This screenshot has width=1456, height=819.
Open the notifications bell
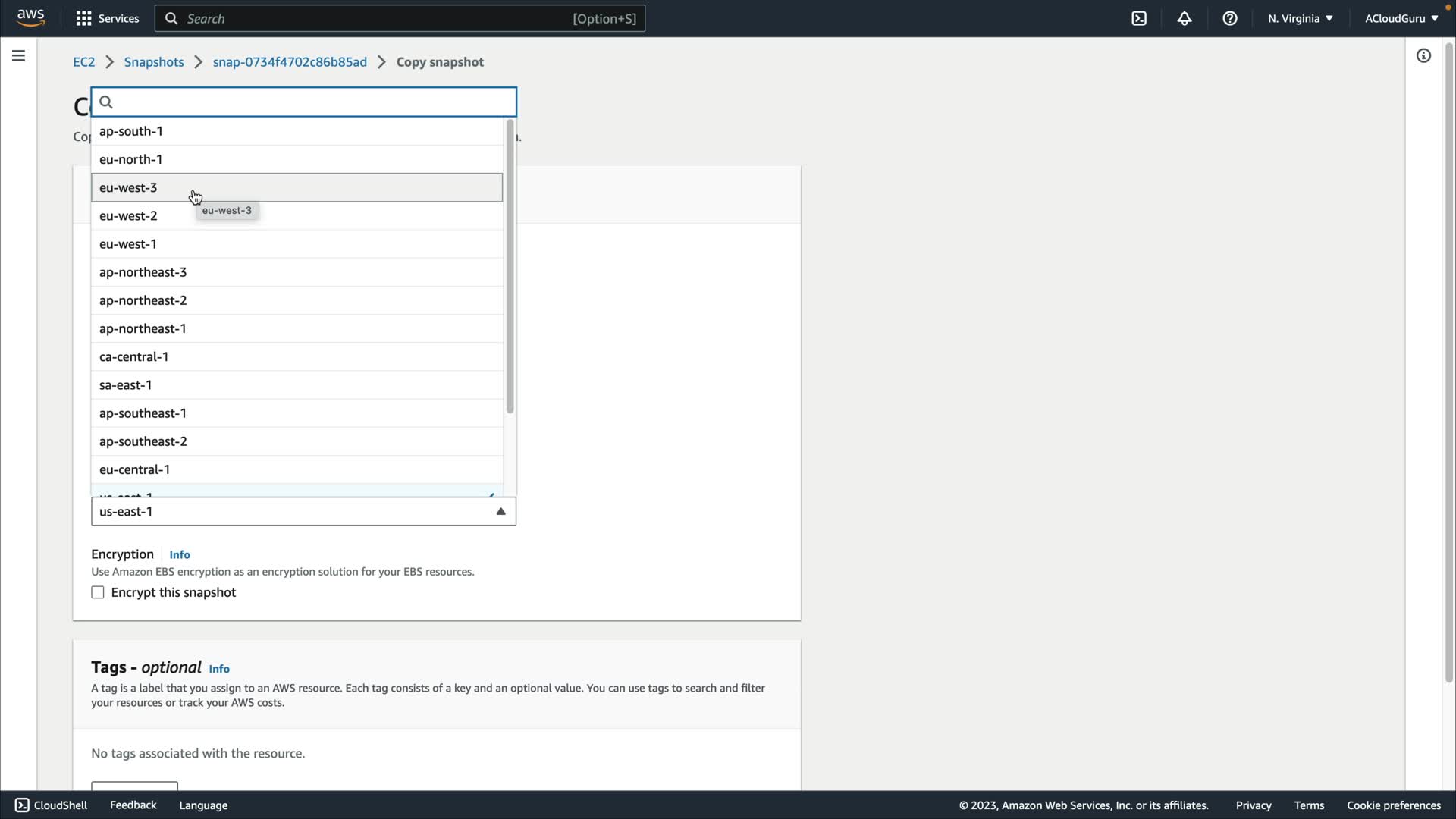1185,18
